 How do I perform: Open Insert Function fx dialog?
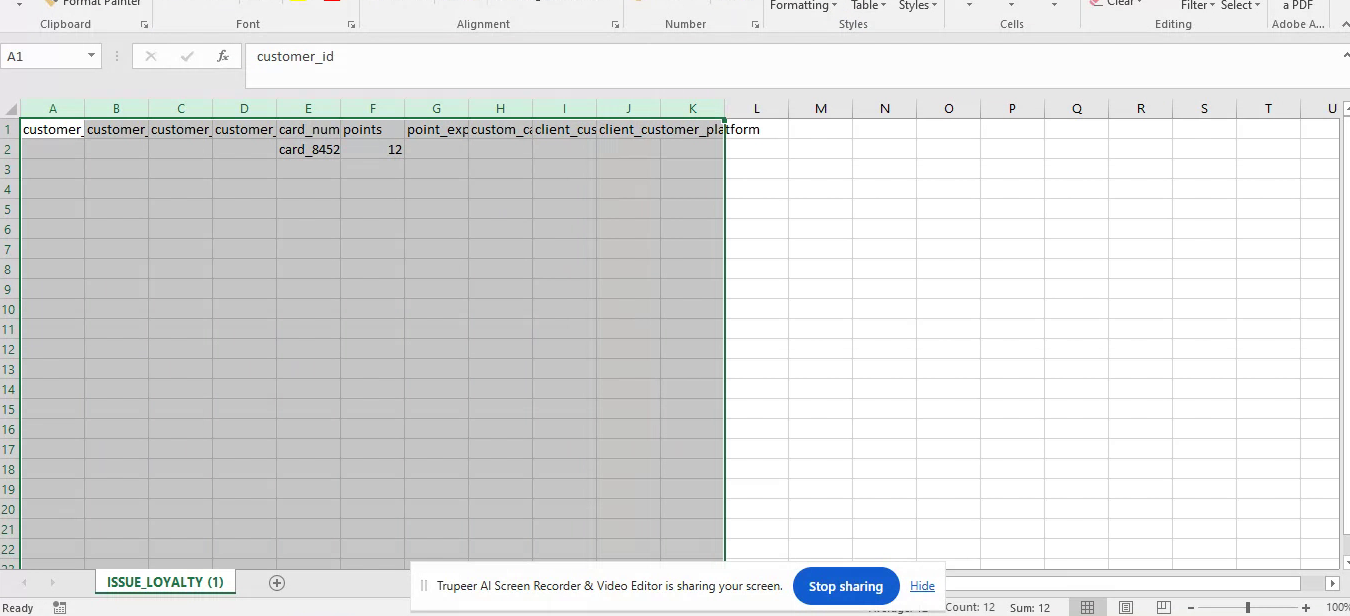(223, 57)
